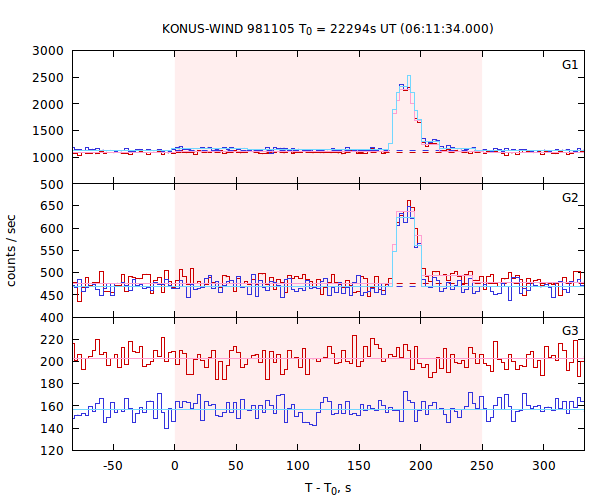Click the 300 x-axis tick label
This screenshot has width=600, height=500.
point(544,466)
